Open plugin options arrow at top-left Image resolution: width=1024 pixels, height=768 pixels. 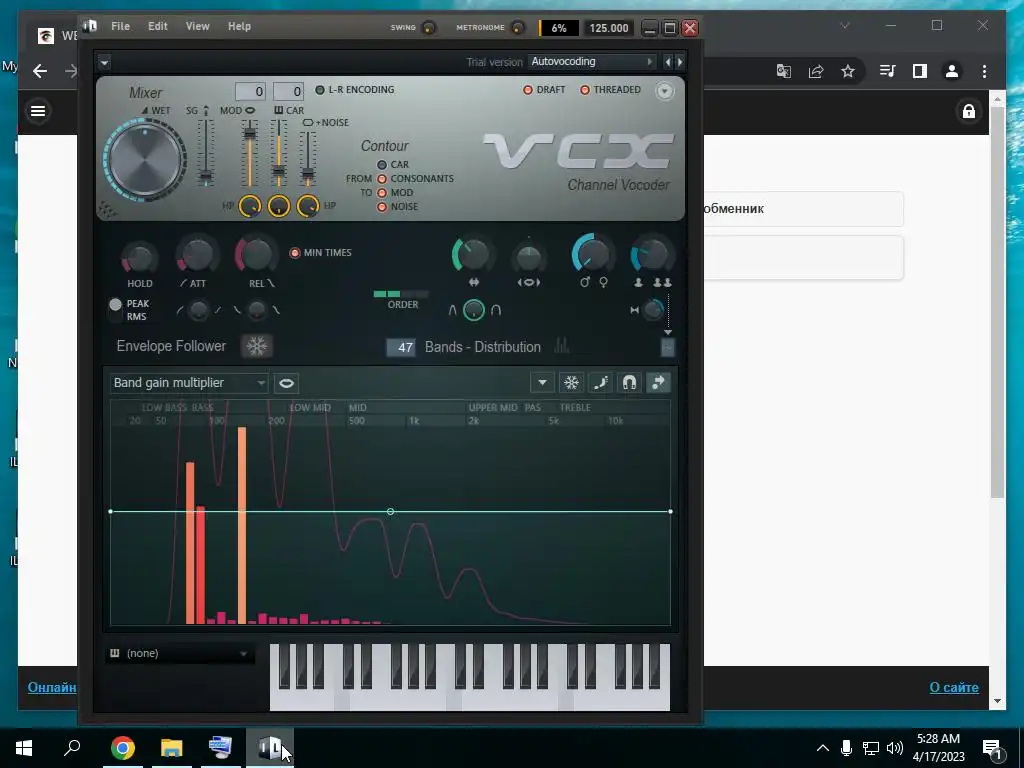104,63
